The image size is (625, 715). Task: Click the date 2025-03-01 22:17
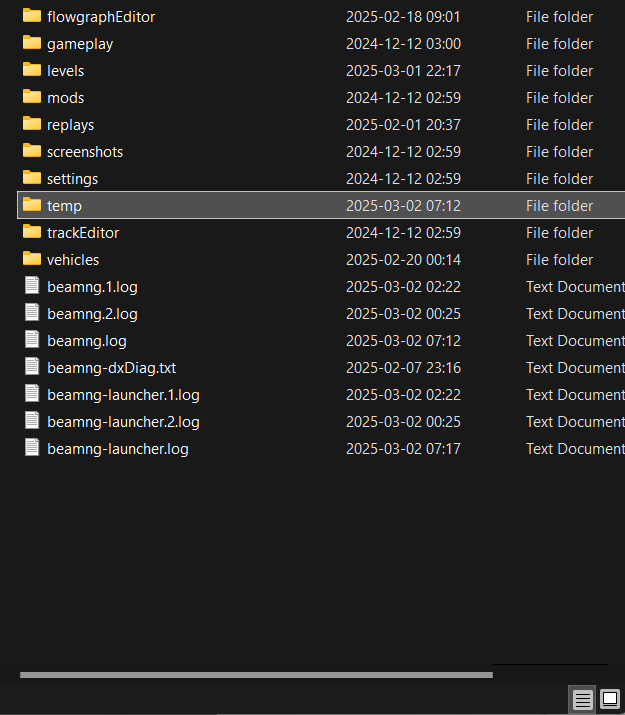pos(403,71)
